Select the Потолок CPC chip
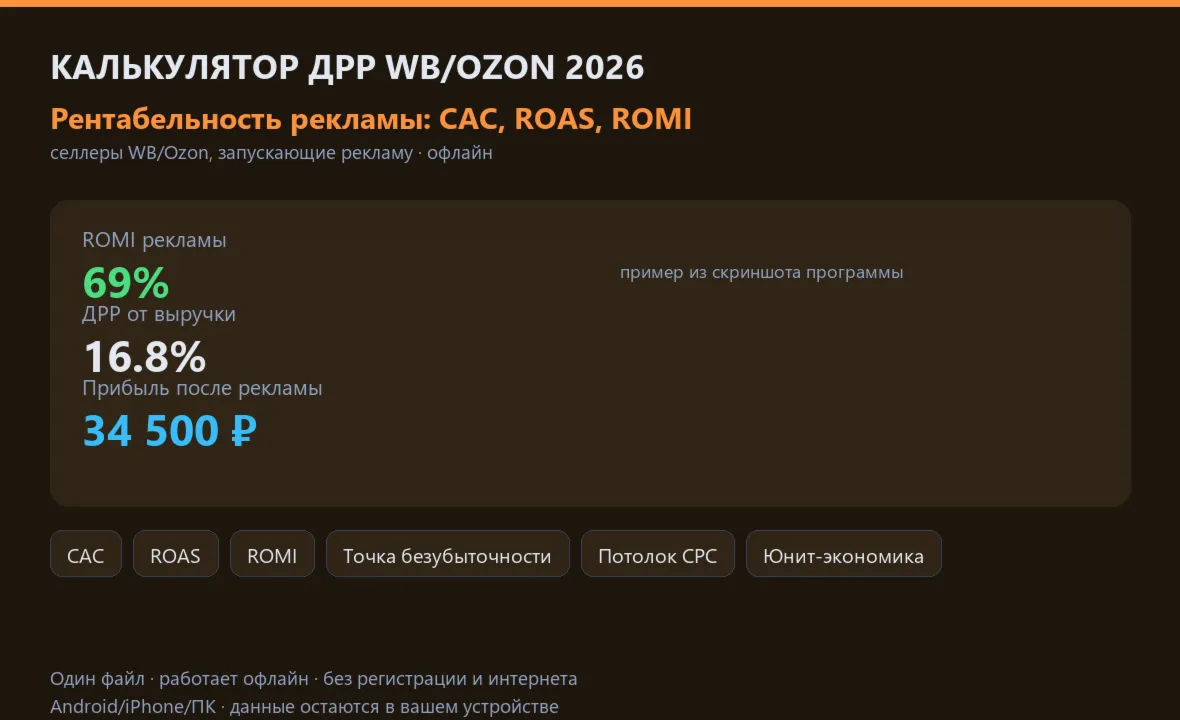The width and height of the screenshot is (1180, 720). (x=657, y=554)
